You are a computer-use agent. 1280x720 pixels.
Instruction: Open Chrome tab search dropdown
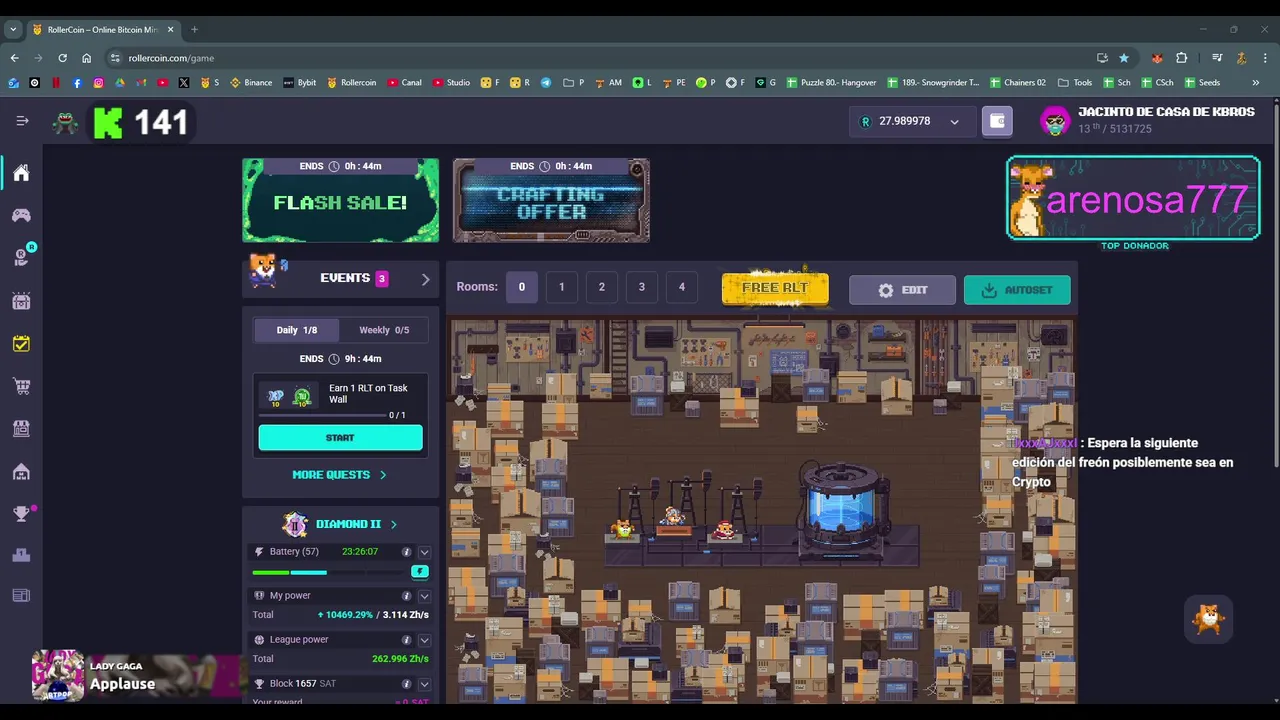point(13,29)
